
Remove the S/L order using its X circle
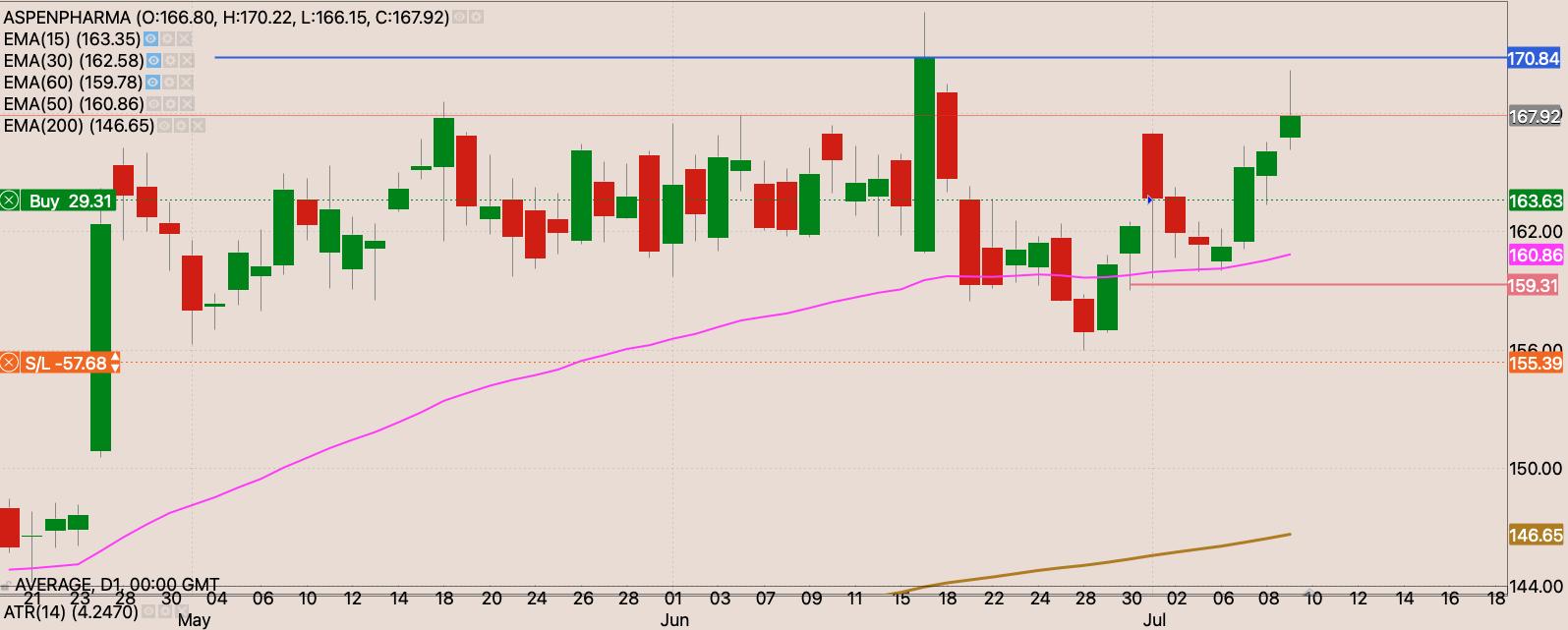[x=9, y=364]
